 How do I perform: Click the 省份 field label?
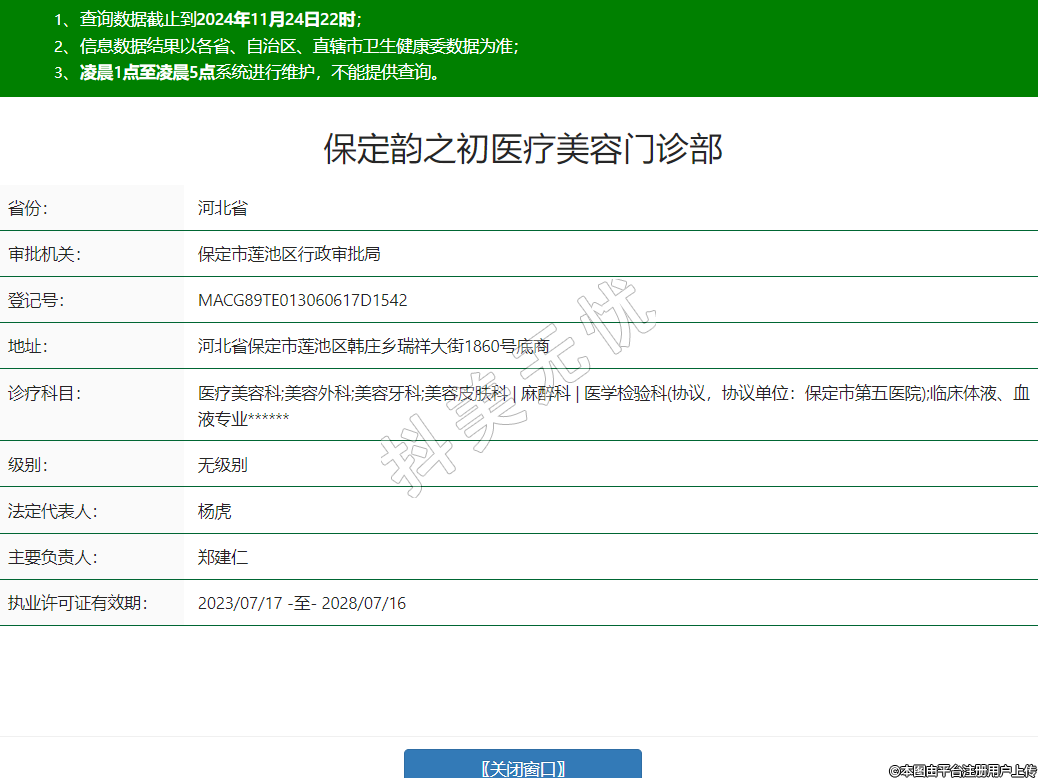28,208
